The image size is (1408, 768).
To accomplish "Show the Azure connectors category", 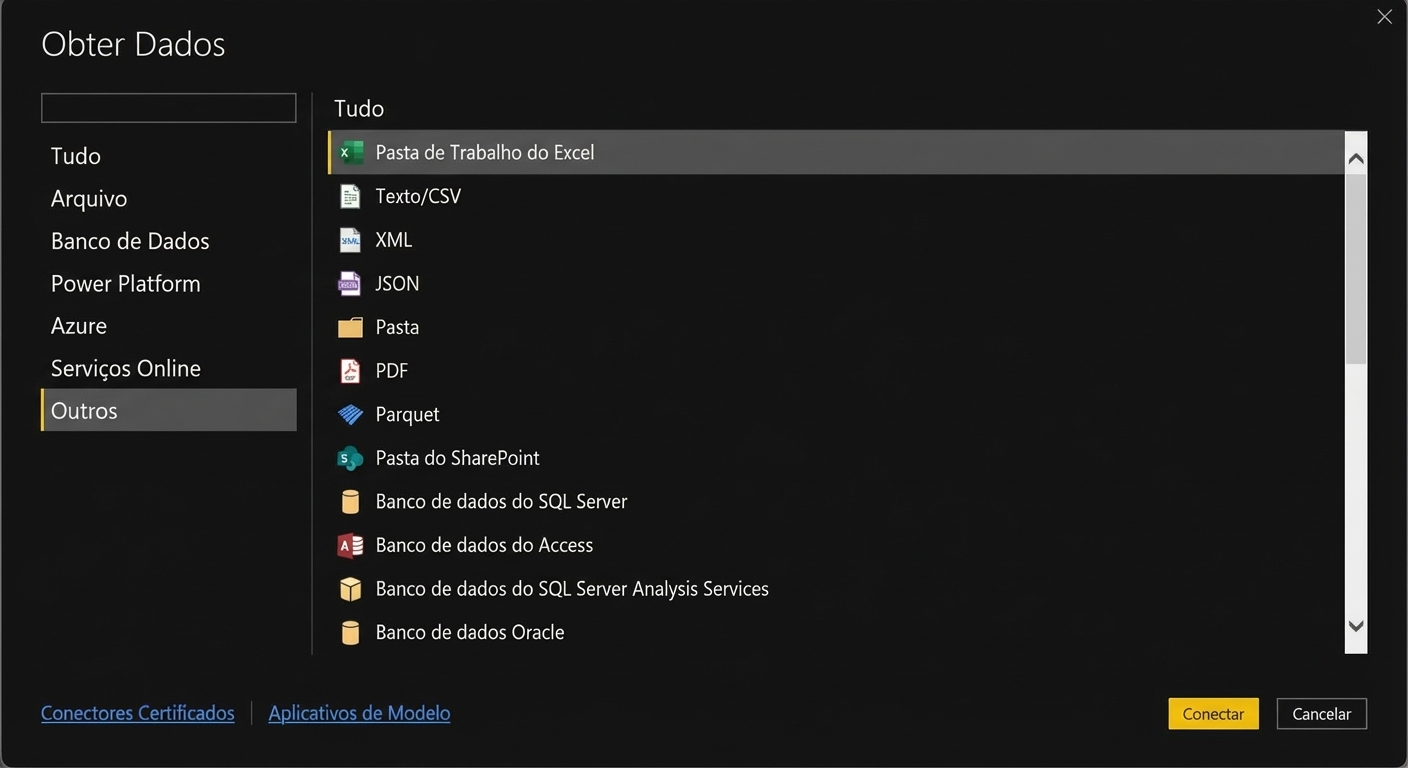I will tap(168, 326).
